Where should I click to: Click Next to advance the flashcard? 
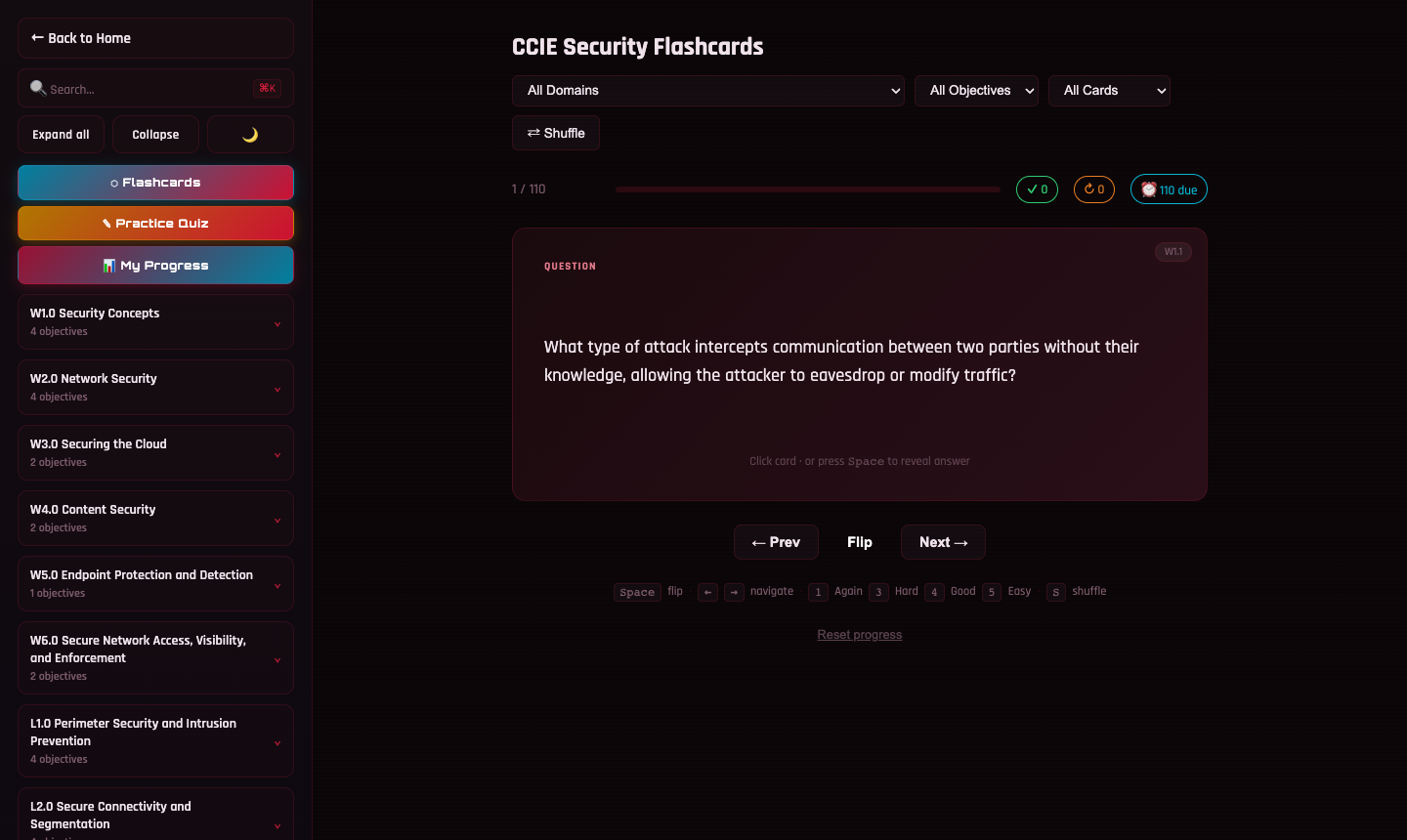[x=943, y=542]
